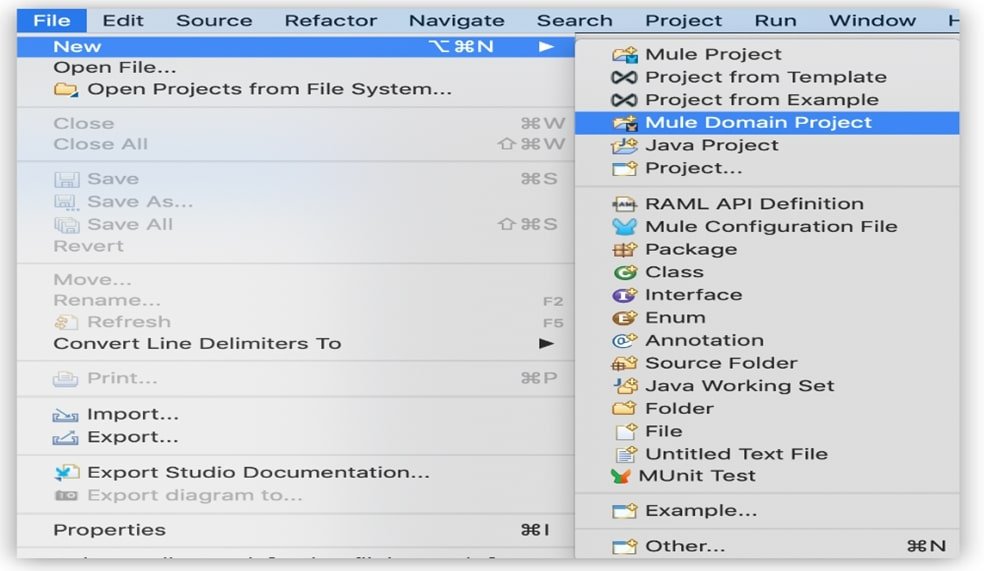
Task: Click the Project from Template icon
Action: coord(624,77)
